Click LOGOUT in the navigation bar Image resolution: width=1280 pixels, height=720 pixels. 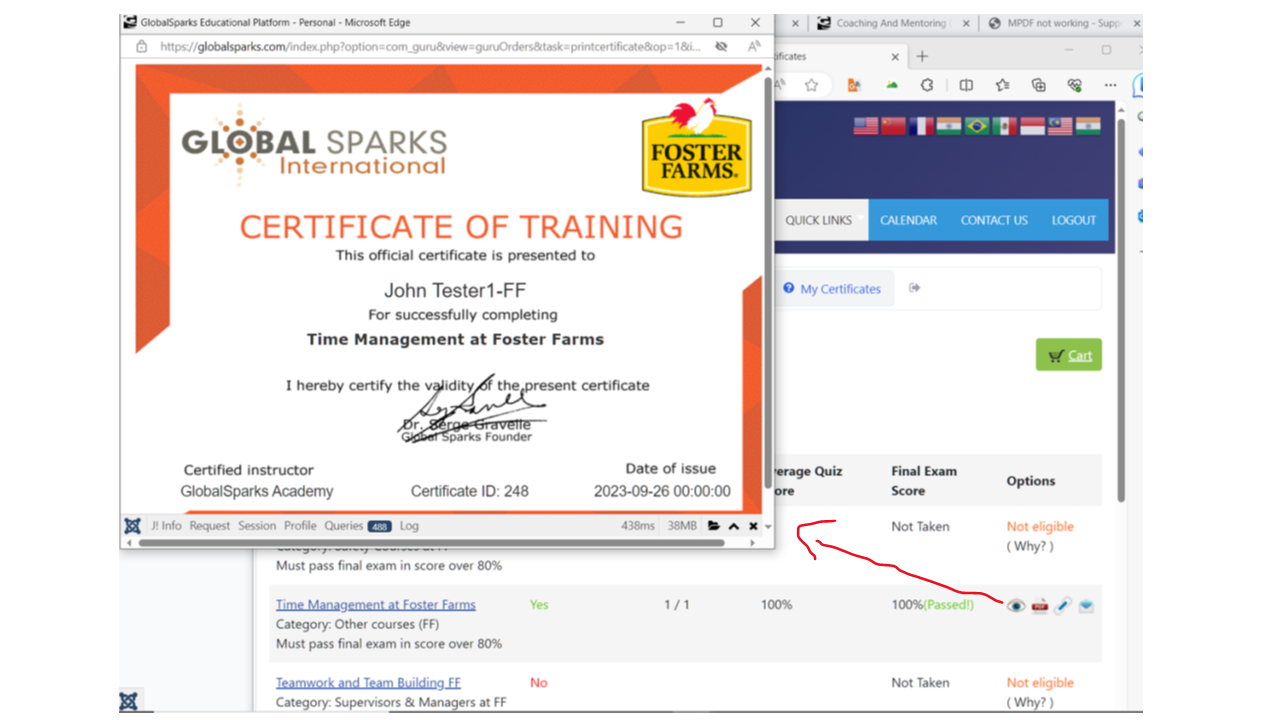pos(1074,220)
